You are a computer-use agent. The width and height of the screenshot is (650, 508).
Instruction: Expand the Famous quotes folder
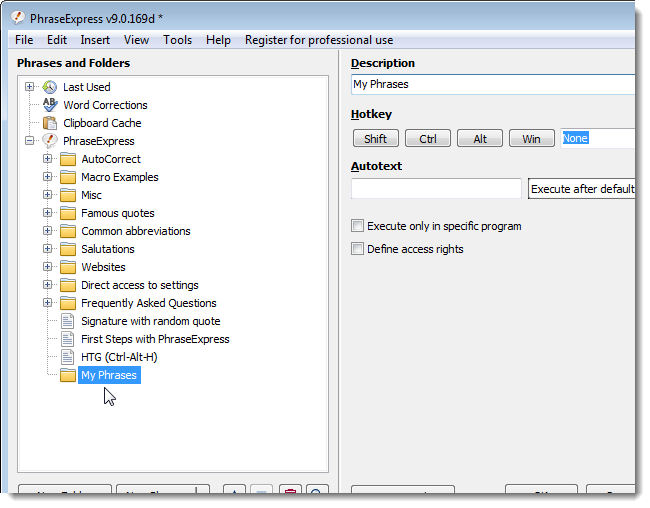click(47, 213)
